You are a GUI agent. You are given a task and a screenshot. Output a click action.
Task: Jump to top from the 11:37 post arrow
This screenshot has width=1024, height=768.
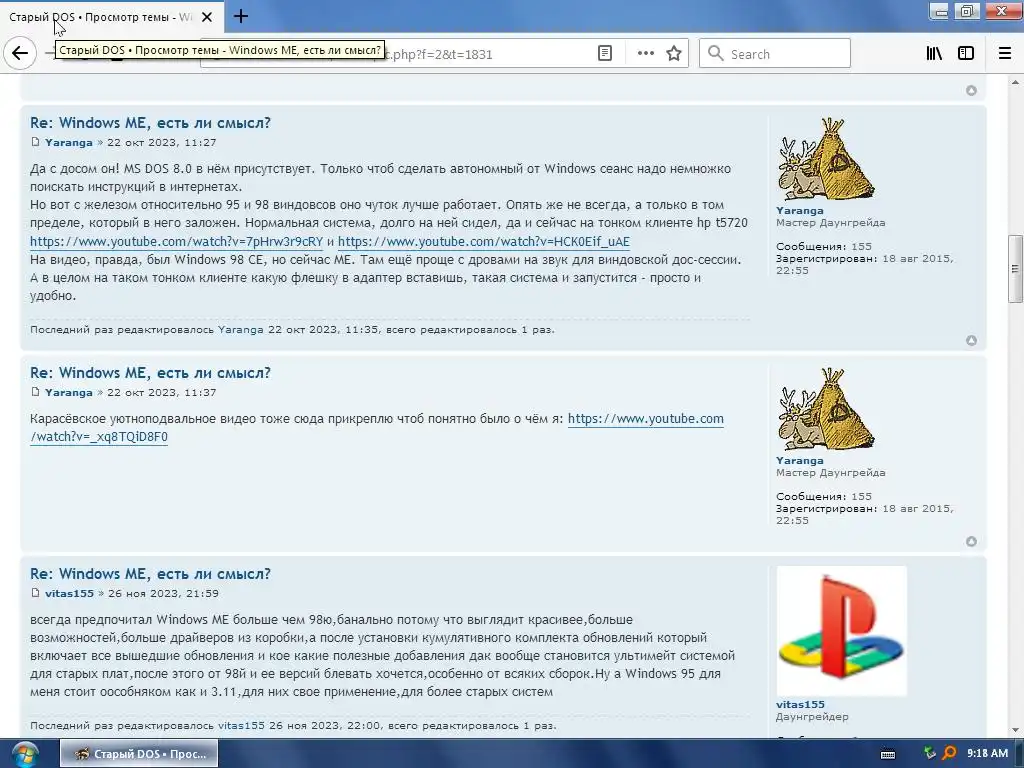[x=971, y=541]
